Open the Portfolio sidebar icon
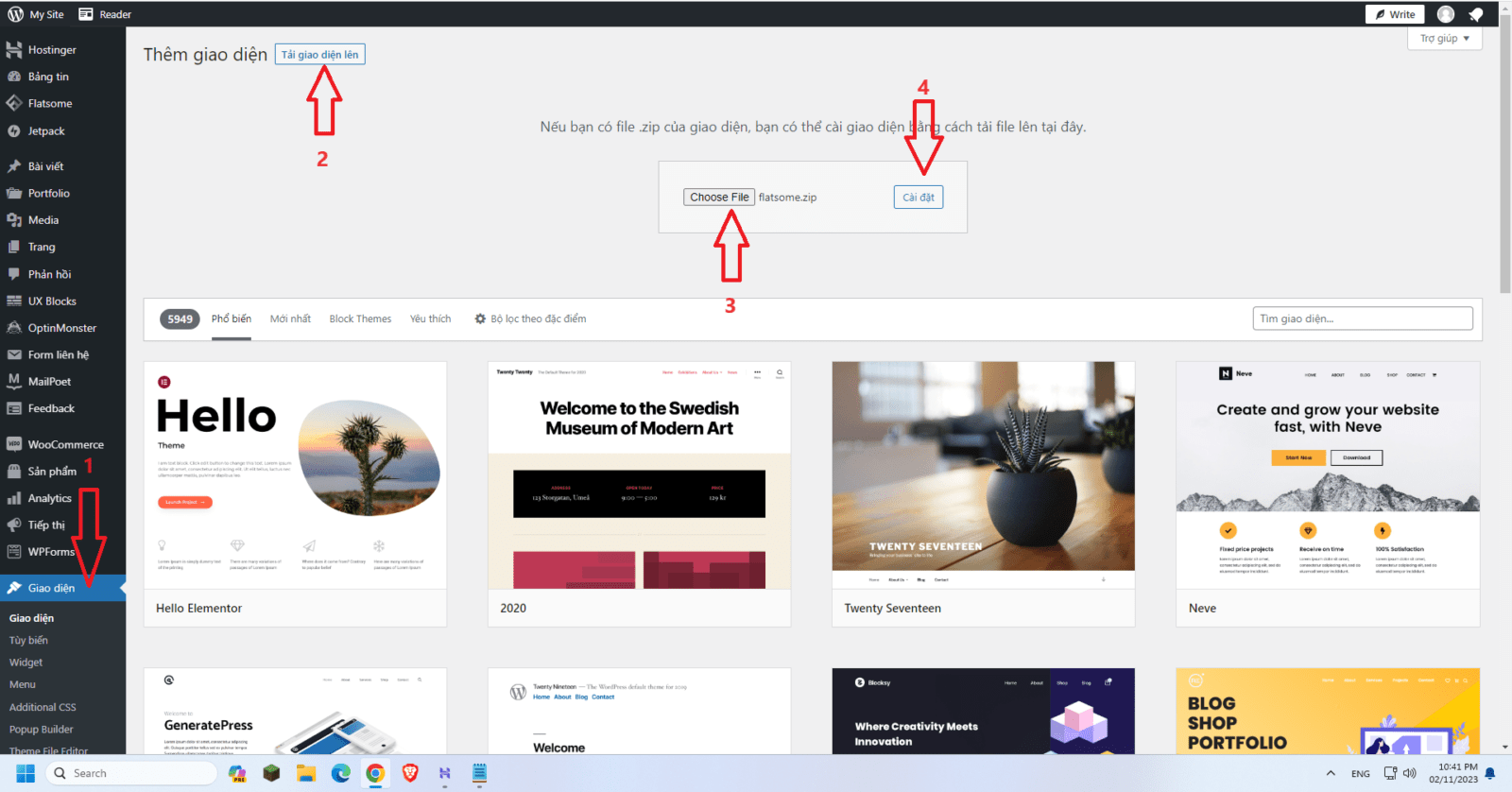Screen dimensions: 1512x792 14,193
